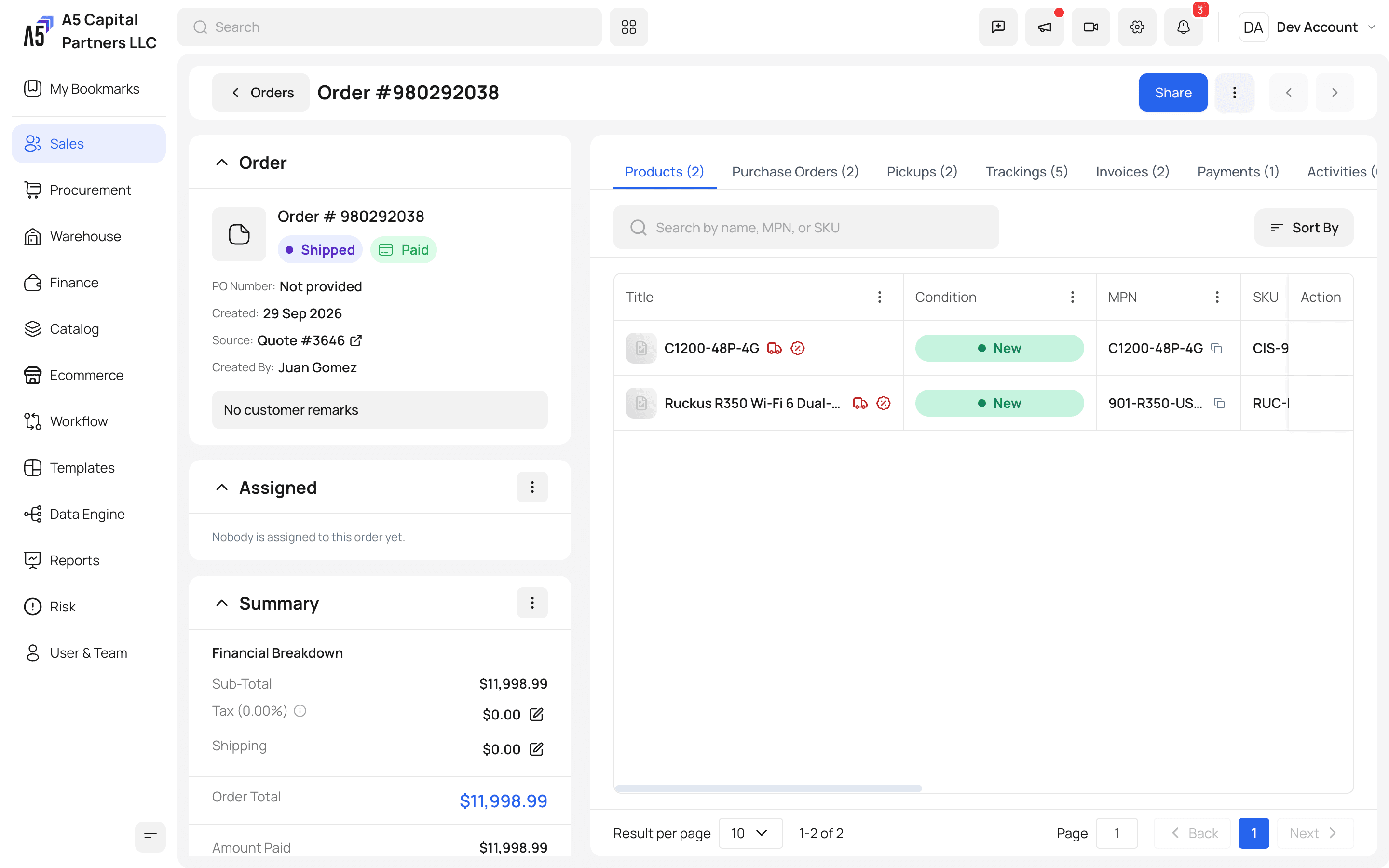Go to next order arrow
The height and width of the screenshot is (868, 1389).
[1335, 93]
